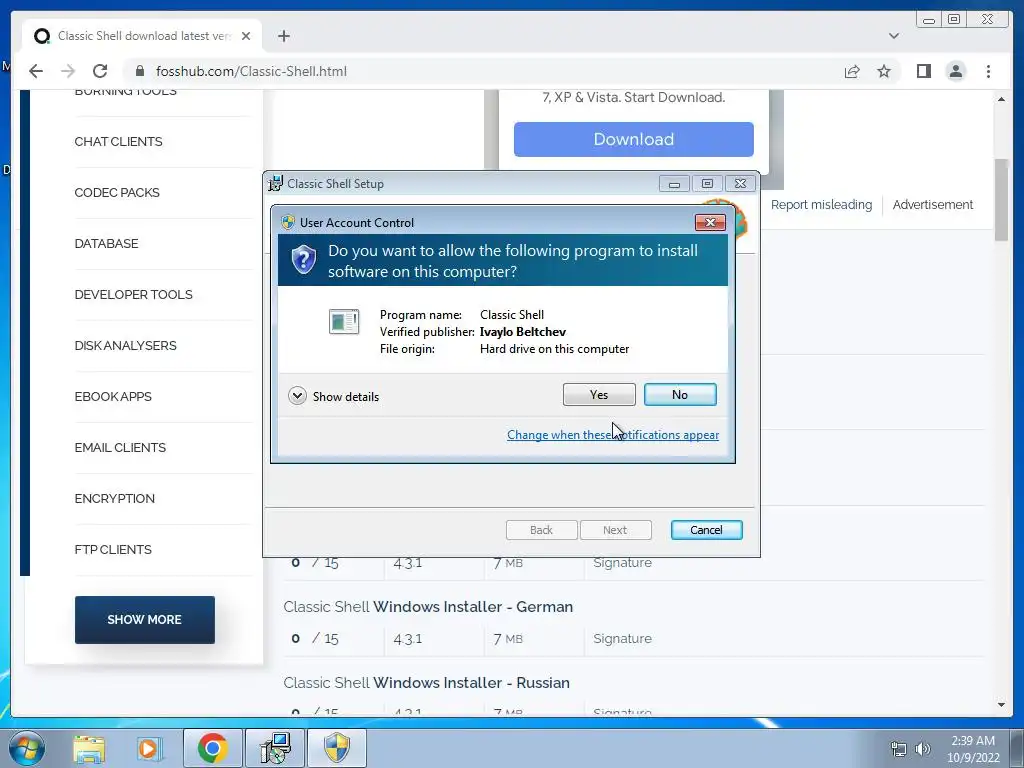This screenshot has height=768, width=1024.
Task: Open Windows Media Player from taskbar
Action: coord(149,749)
